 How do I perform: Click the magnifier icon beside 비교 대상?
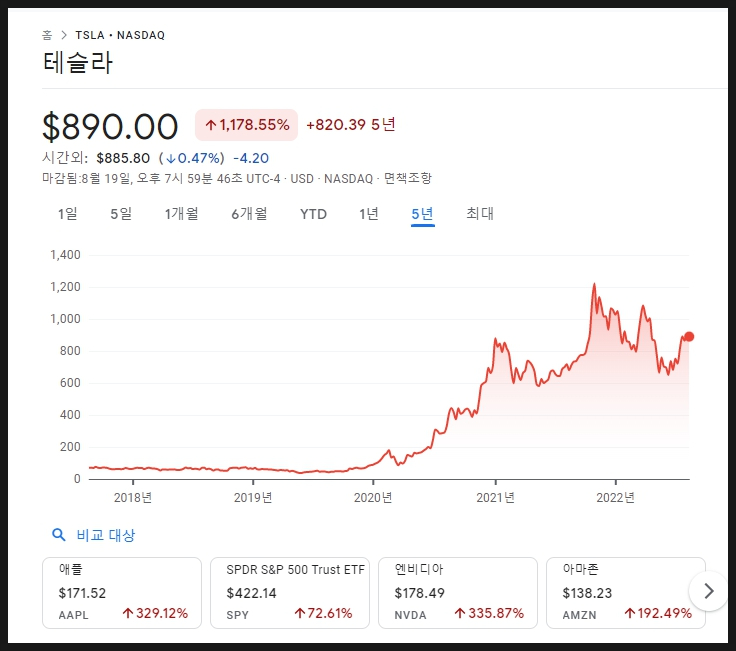point(59,535)
